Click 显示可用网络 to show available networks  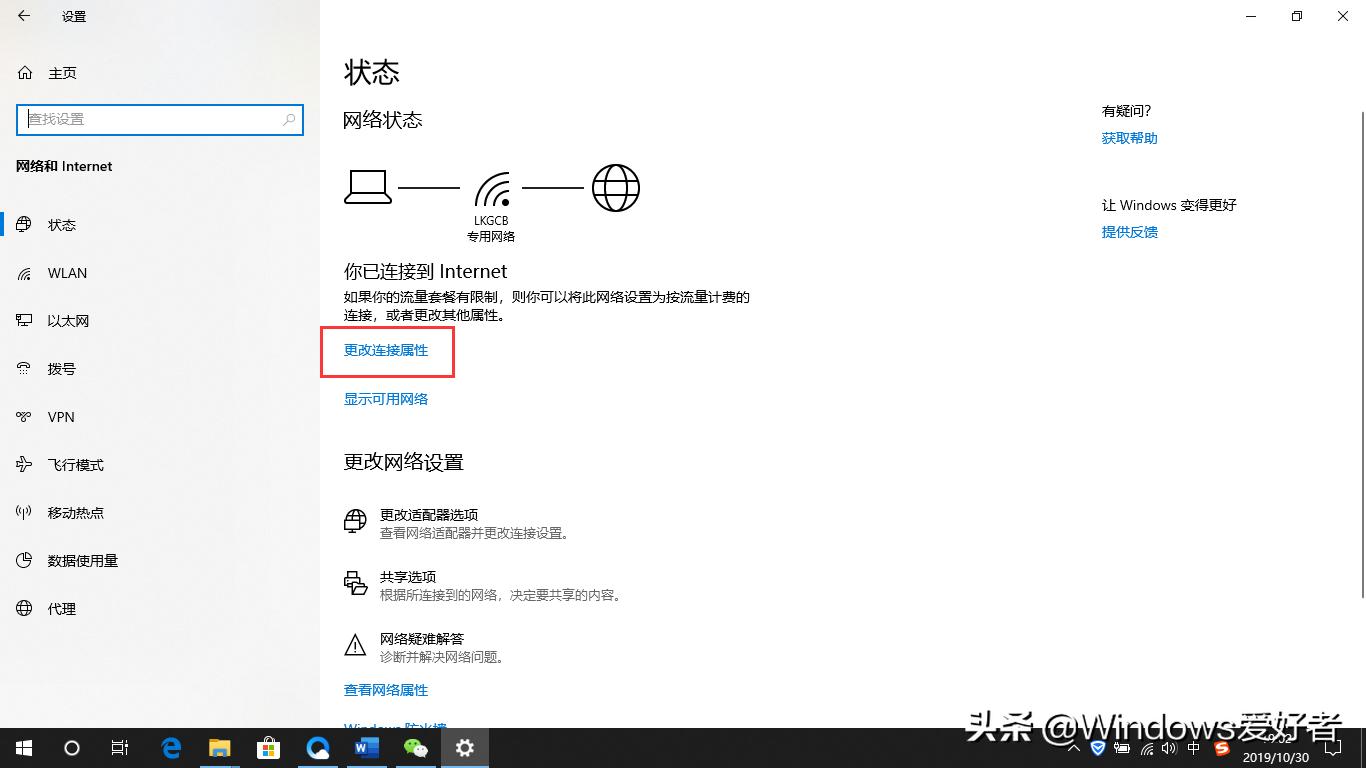tap(386, 398)
